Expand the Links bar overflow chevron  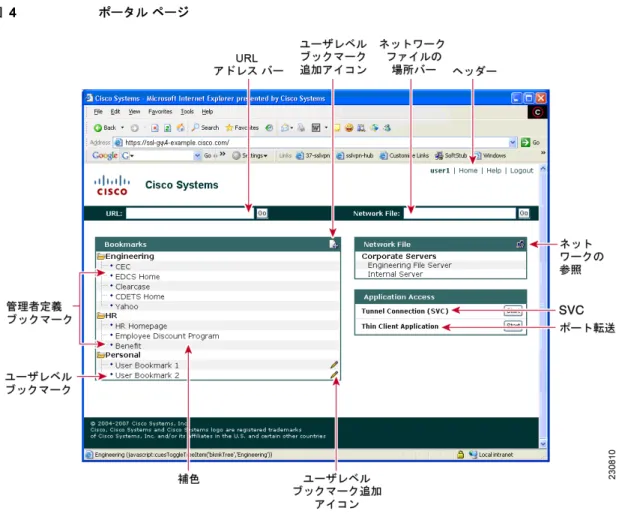coord(543,153)
